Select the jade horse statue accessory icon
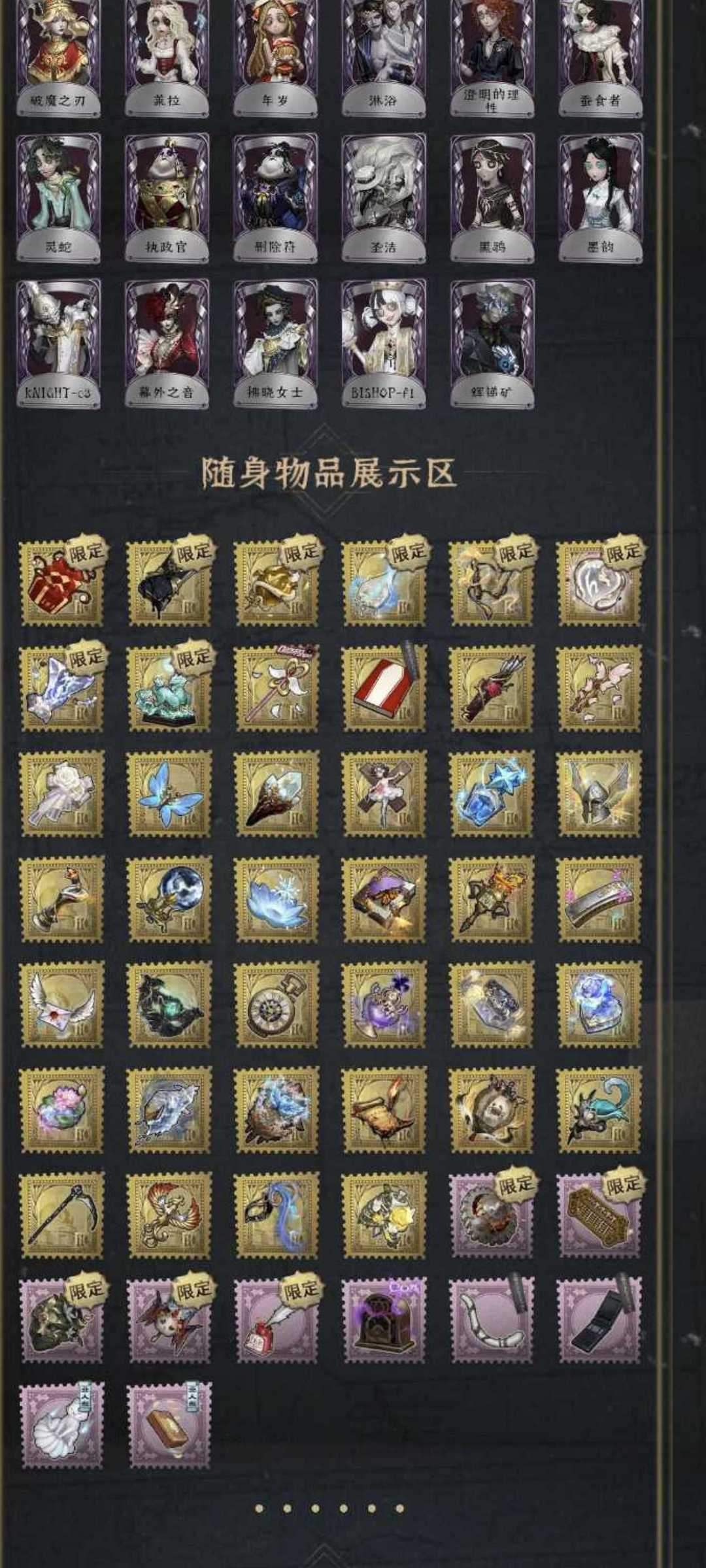Viewport: 706px width, 1568px height. 169,688
